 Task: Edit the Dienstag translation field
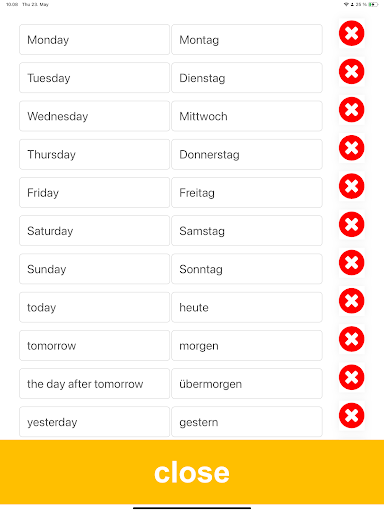(x=247, y=78)
